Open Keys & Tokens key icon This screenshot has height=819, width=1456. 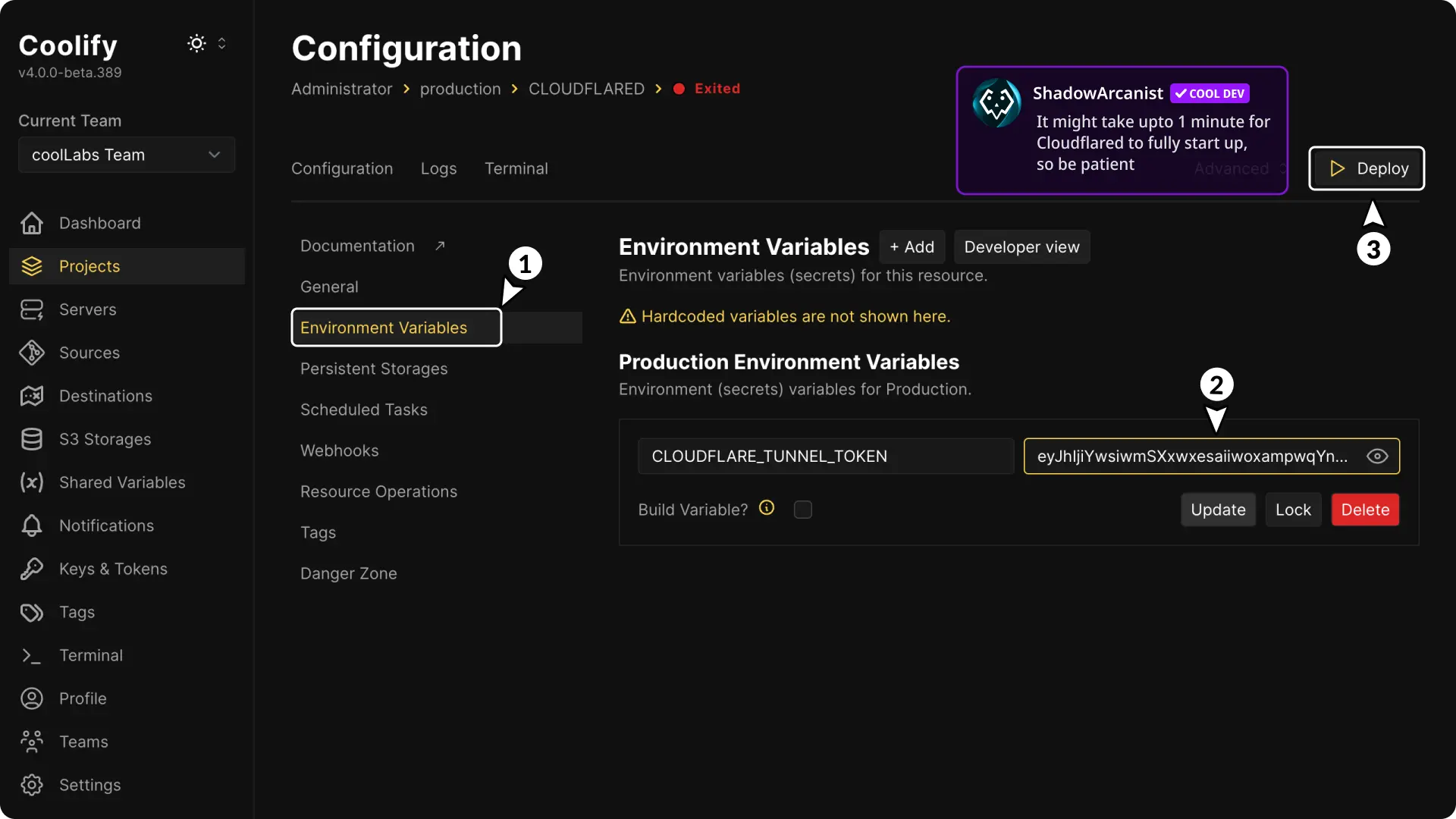[x=32, y=569]
